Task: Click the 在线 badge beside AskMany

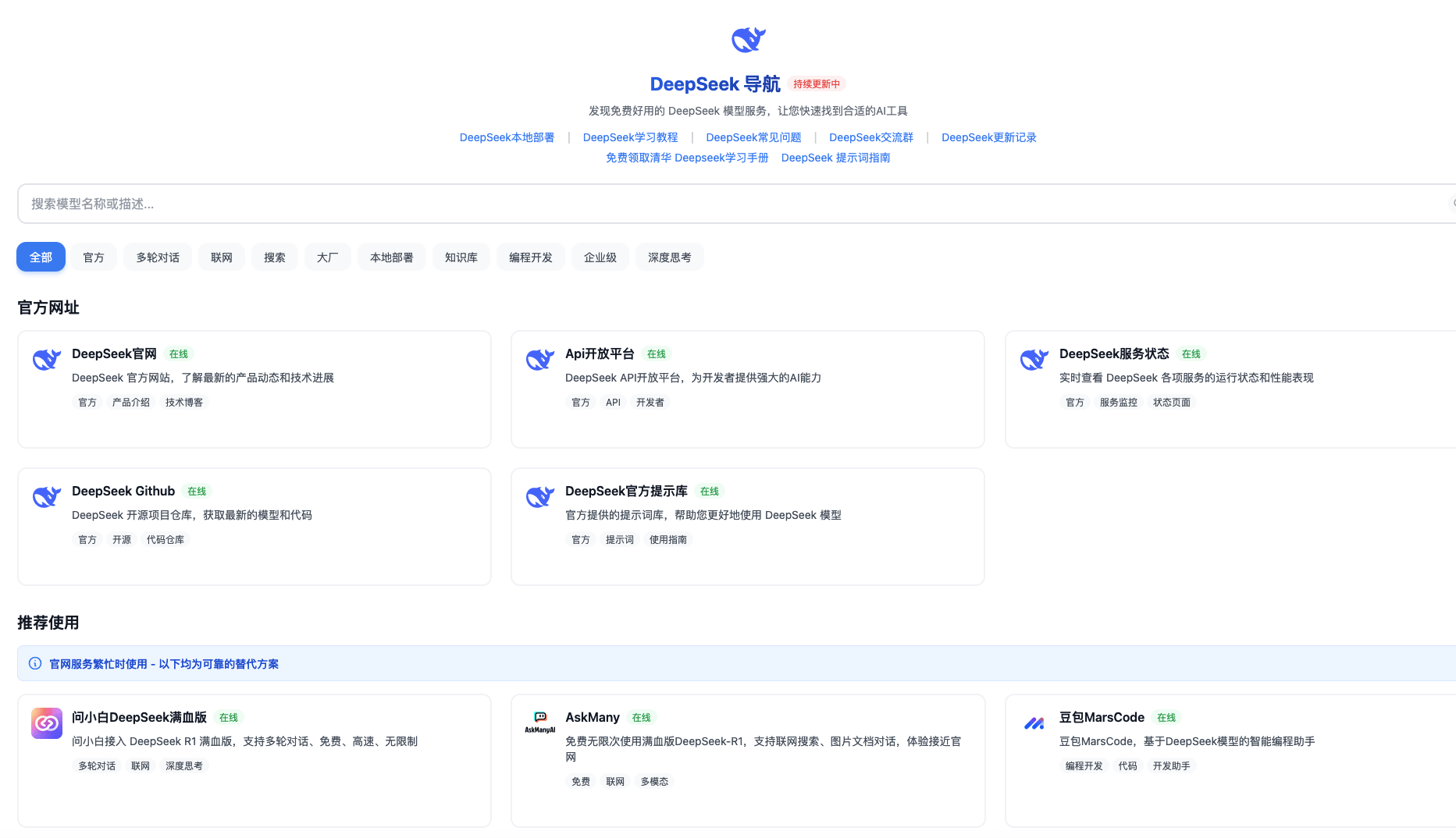Action: coord(642,718)
